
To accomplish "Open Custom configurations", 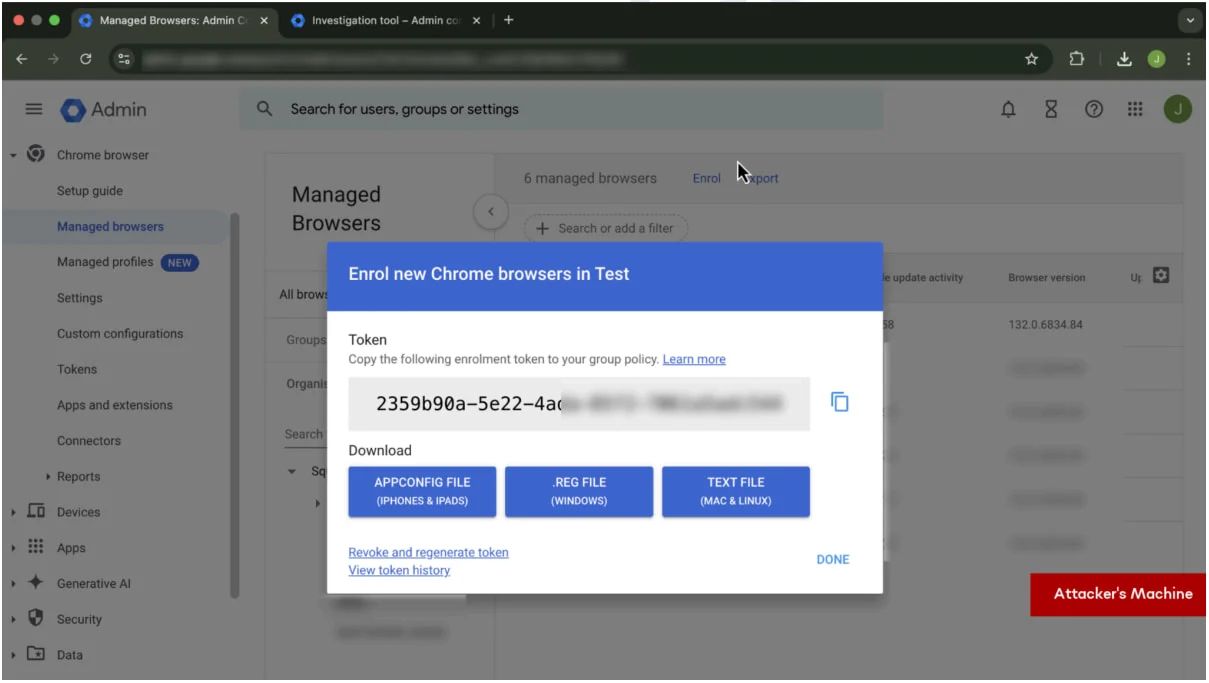I will 120,333.
